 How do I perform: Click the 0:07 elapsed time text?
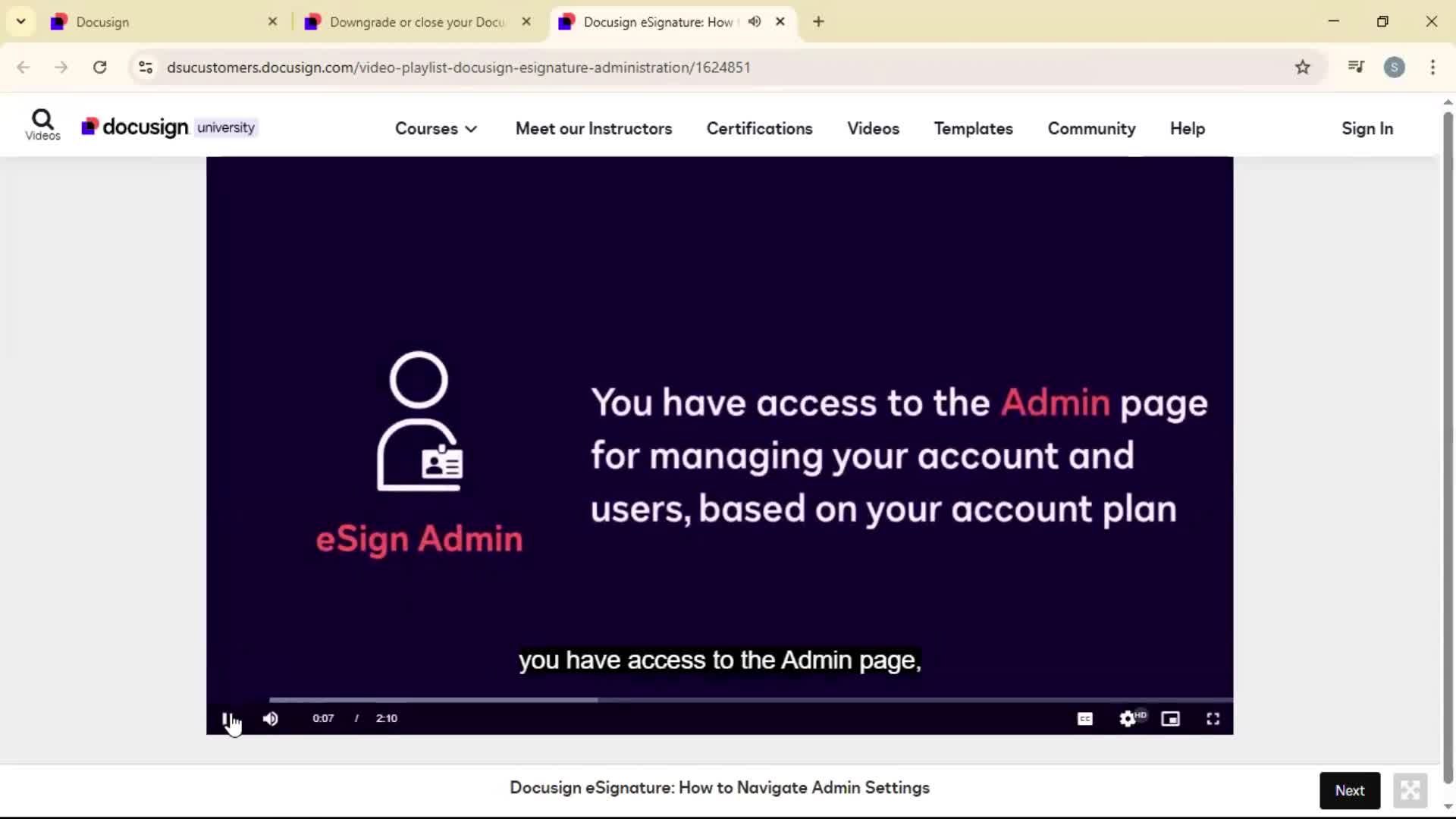[323, 718]
